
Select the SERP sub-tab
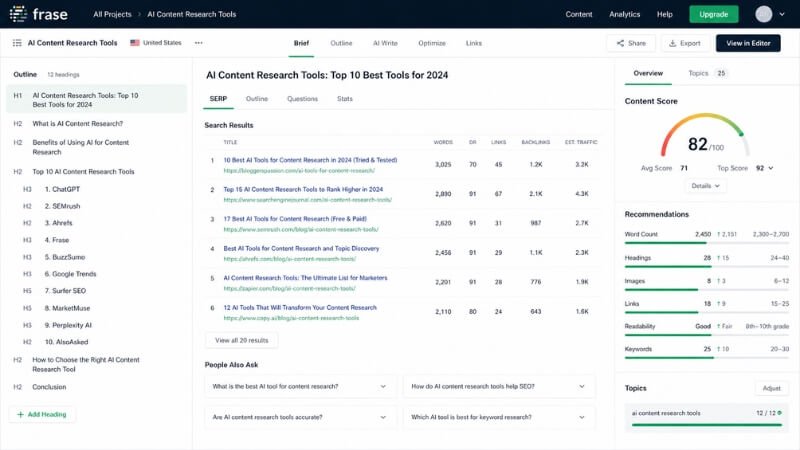[x=218, y=99]
